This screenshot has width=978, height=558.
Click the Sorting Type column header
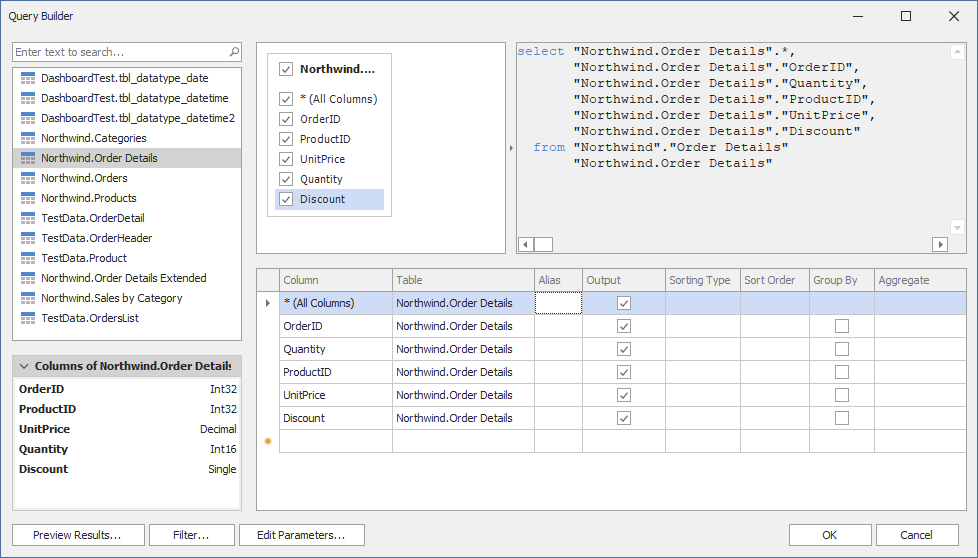703,280
